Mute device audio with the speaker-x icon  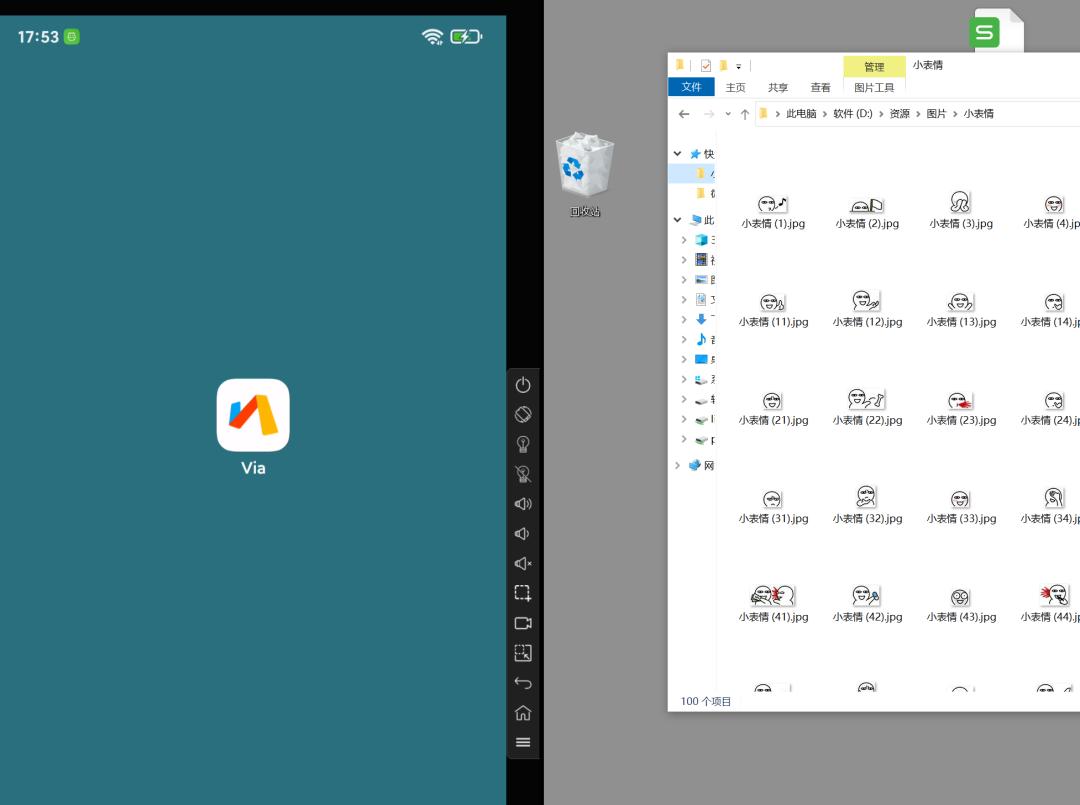(522, 564)
